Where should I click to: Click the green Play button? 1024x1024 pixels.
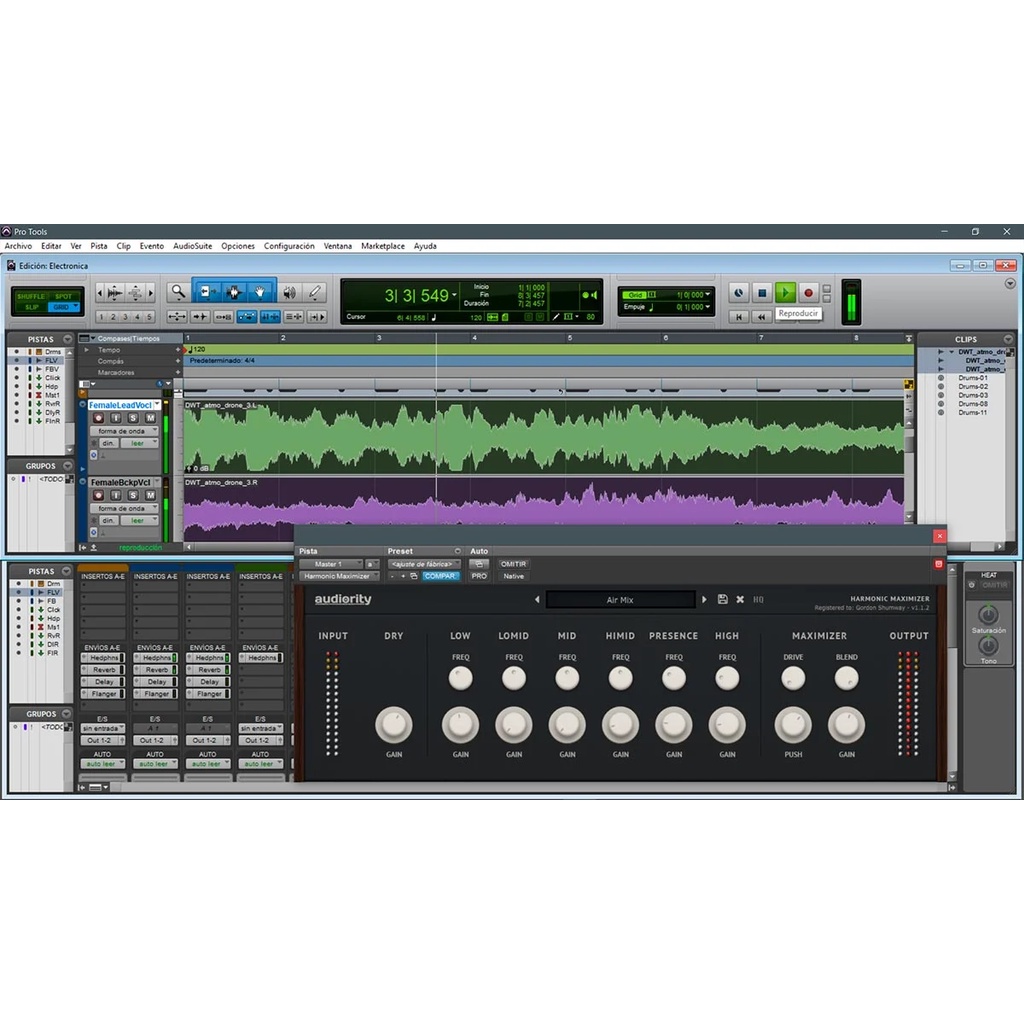coord(785,293)
